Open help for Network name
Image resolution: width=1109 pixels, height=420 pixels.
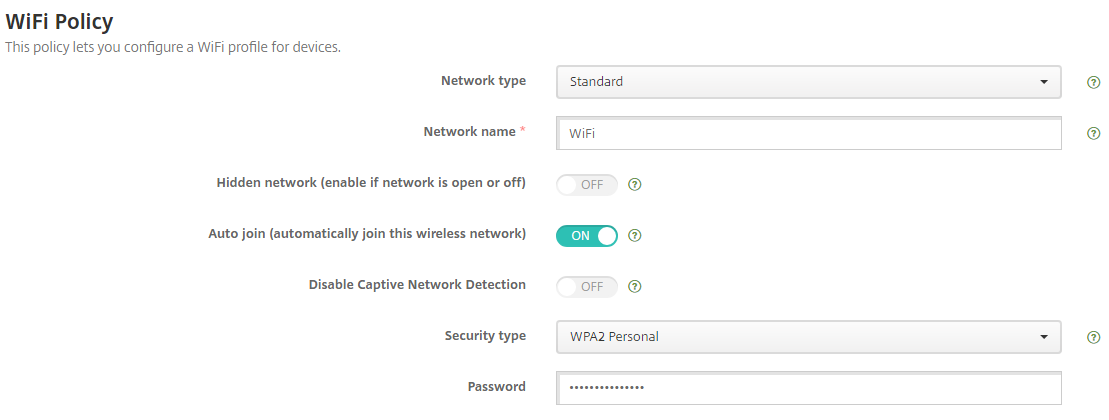click(x=1093, y=133)
